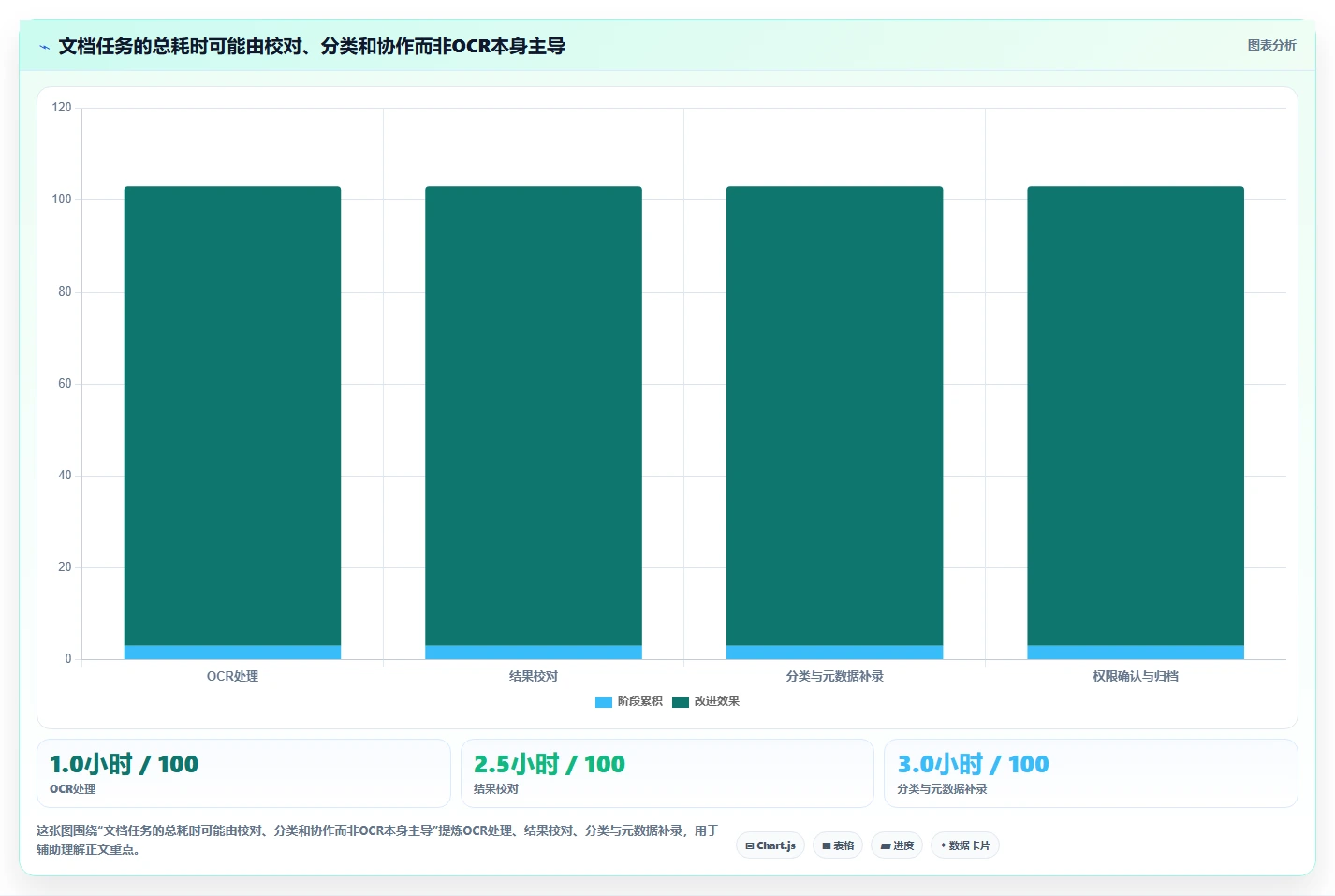The image size is (1335, 896).
Task: Click the y-axis value 40
Action: (65, 476)
